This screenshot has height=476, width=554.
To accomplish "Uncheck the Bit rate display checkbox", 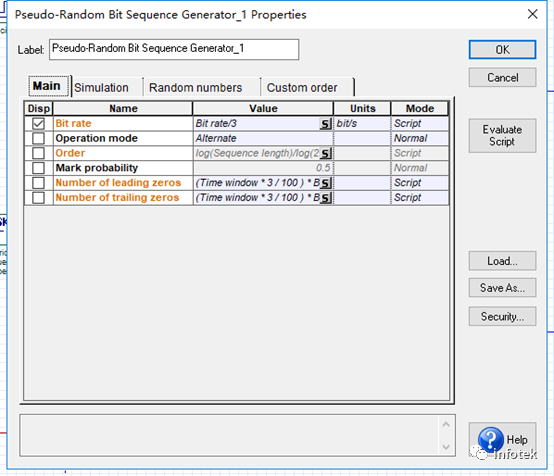I will coord(38,123).
